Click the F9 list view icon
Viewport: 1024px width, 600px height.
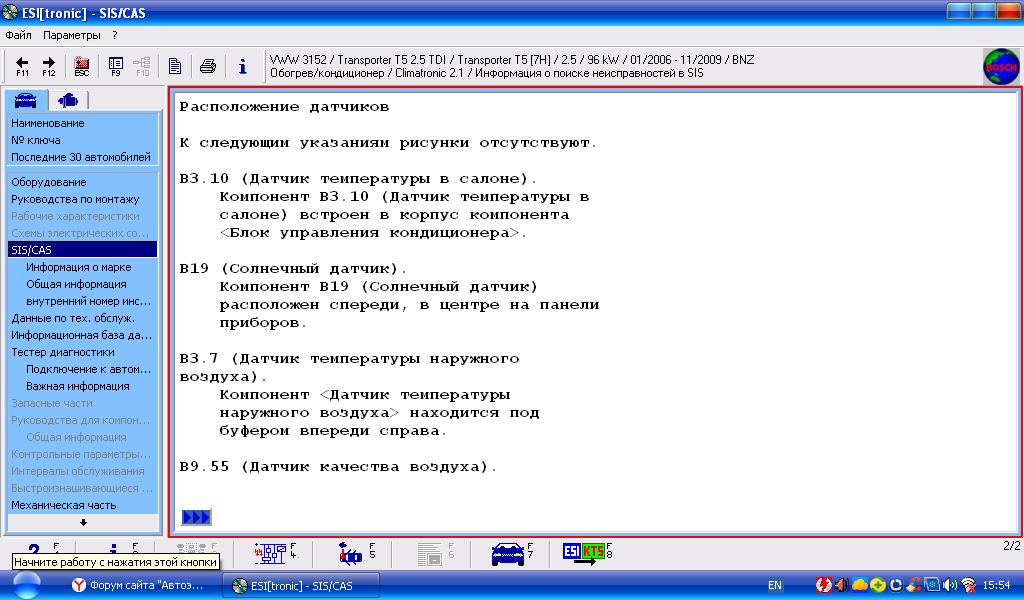tap(116, 66)
